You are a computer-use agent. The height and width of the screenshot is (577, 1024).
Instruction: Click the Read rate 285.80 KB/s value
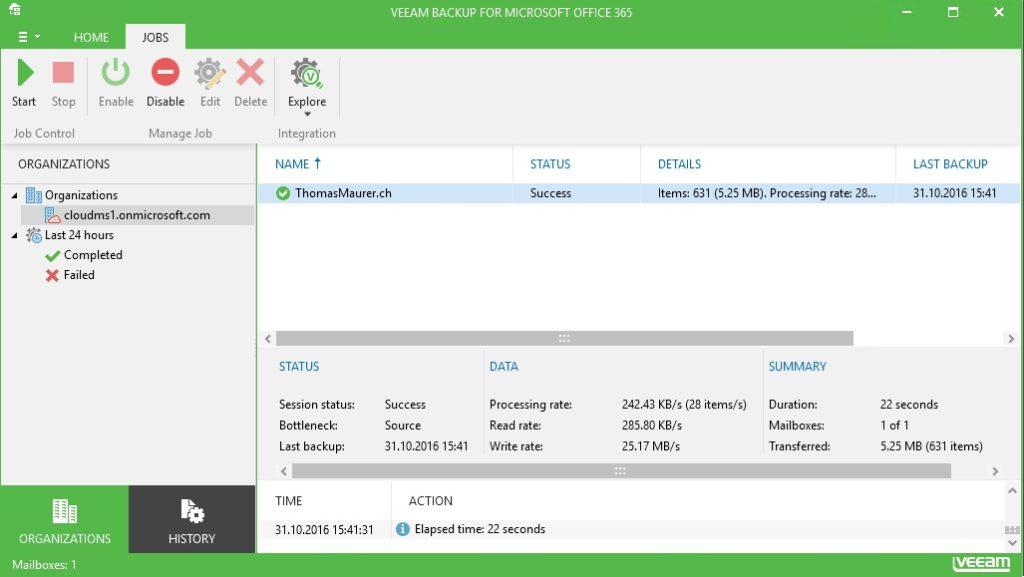click(652, 426)
